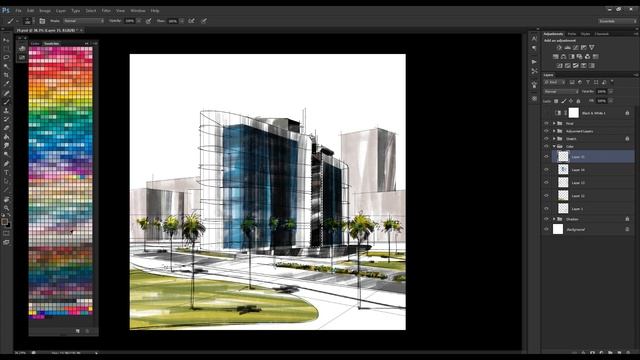Image resolution: width=640 pixels, height=360 pixels.
Task: Open the layer blend mode dropdown
Action: tap(560, 91)
